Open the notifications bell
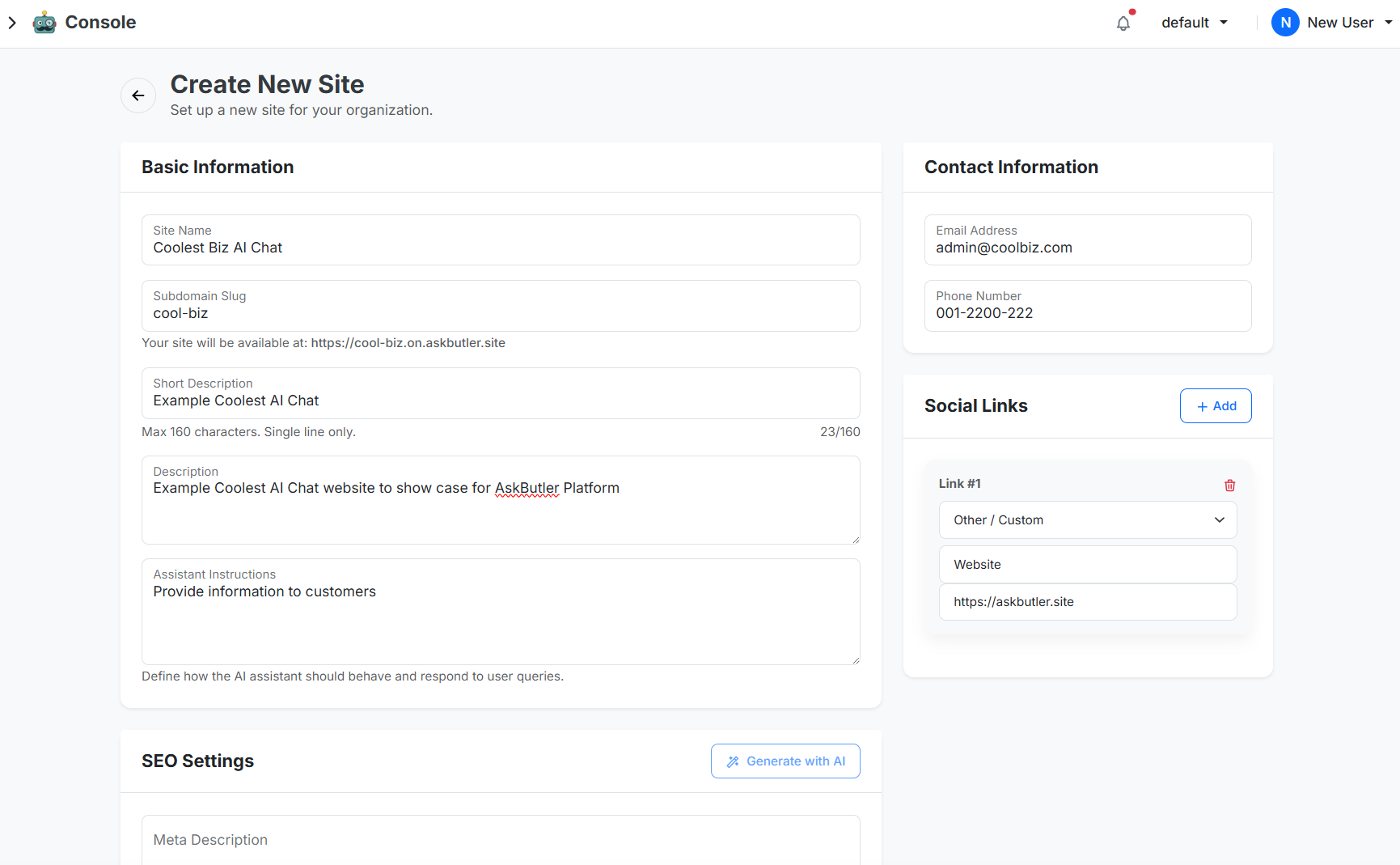This screenshot has width=1400, height=865. coord(1123,23)
